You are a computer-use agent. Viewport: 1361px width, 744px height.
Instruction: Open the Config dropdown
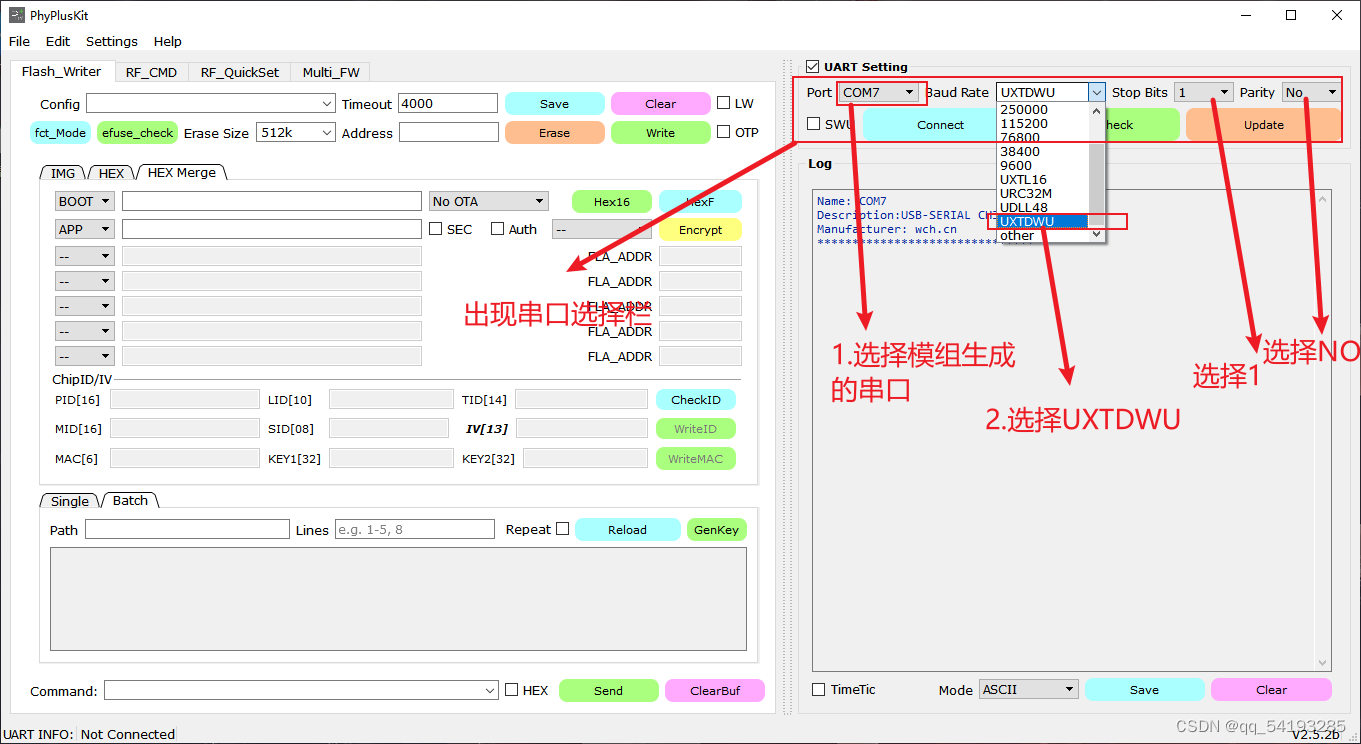coord(211,104)
